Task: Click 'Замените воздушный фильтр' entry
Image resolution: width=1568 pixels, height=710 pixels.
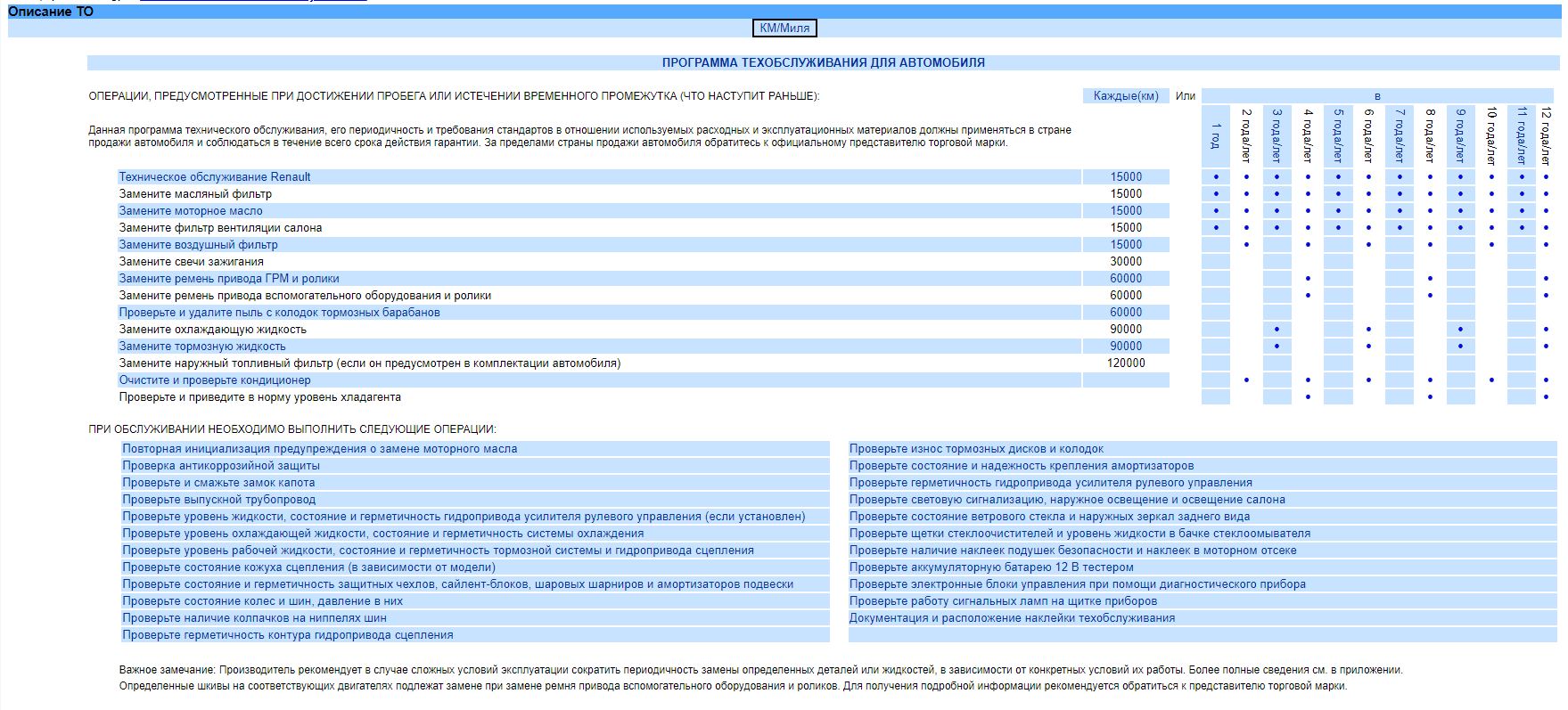Action: point(198,245)
